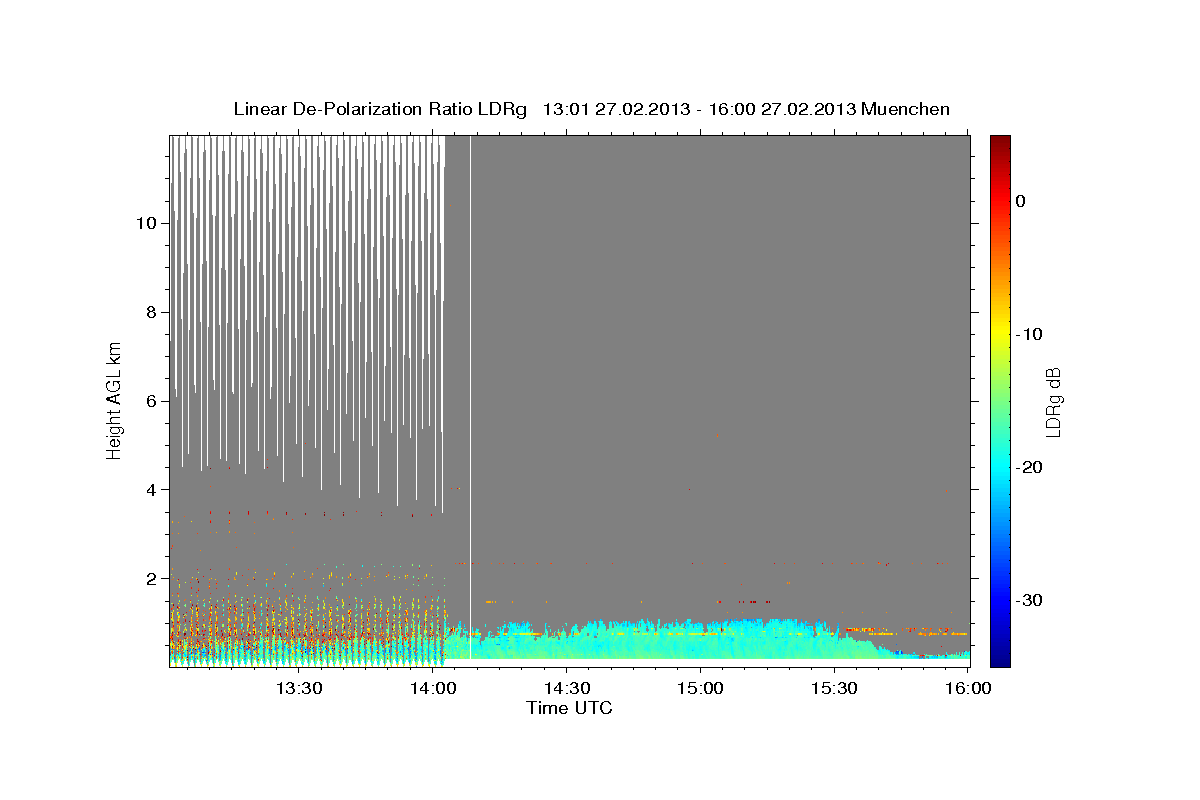Click the 16:00 time tick label
This screenshot has width=1200, height=800.
point(968,688)
